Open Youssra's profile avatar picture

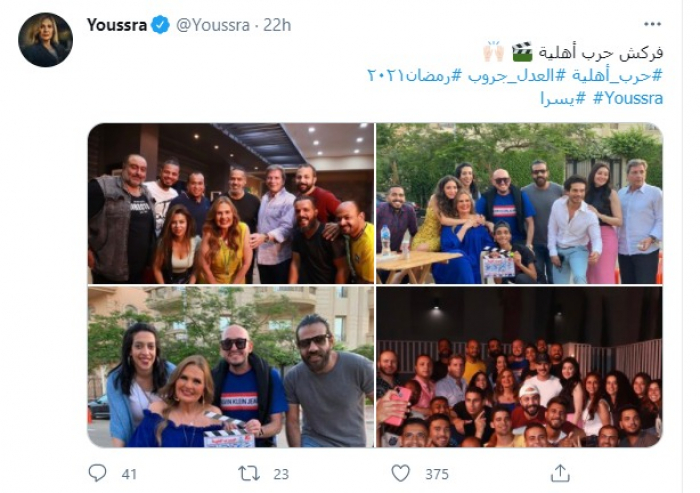click(45, 40)
